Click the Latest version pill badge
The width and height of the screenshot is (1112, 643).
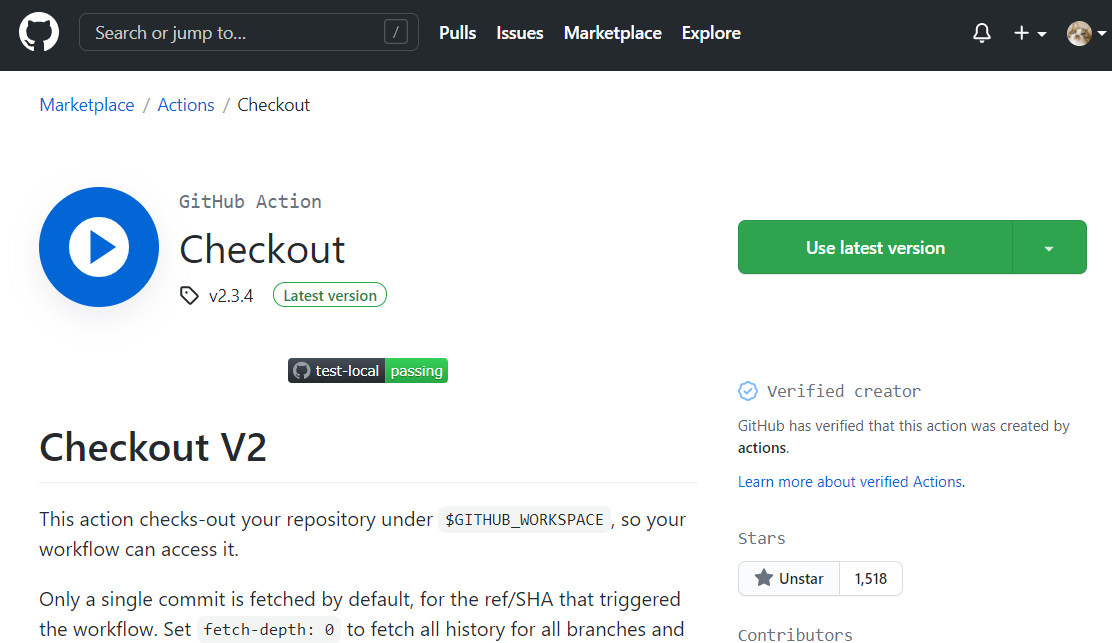(330, 294)
